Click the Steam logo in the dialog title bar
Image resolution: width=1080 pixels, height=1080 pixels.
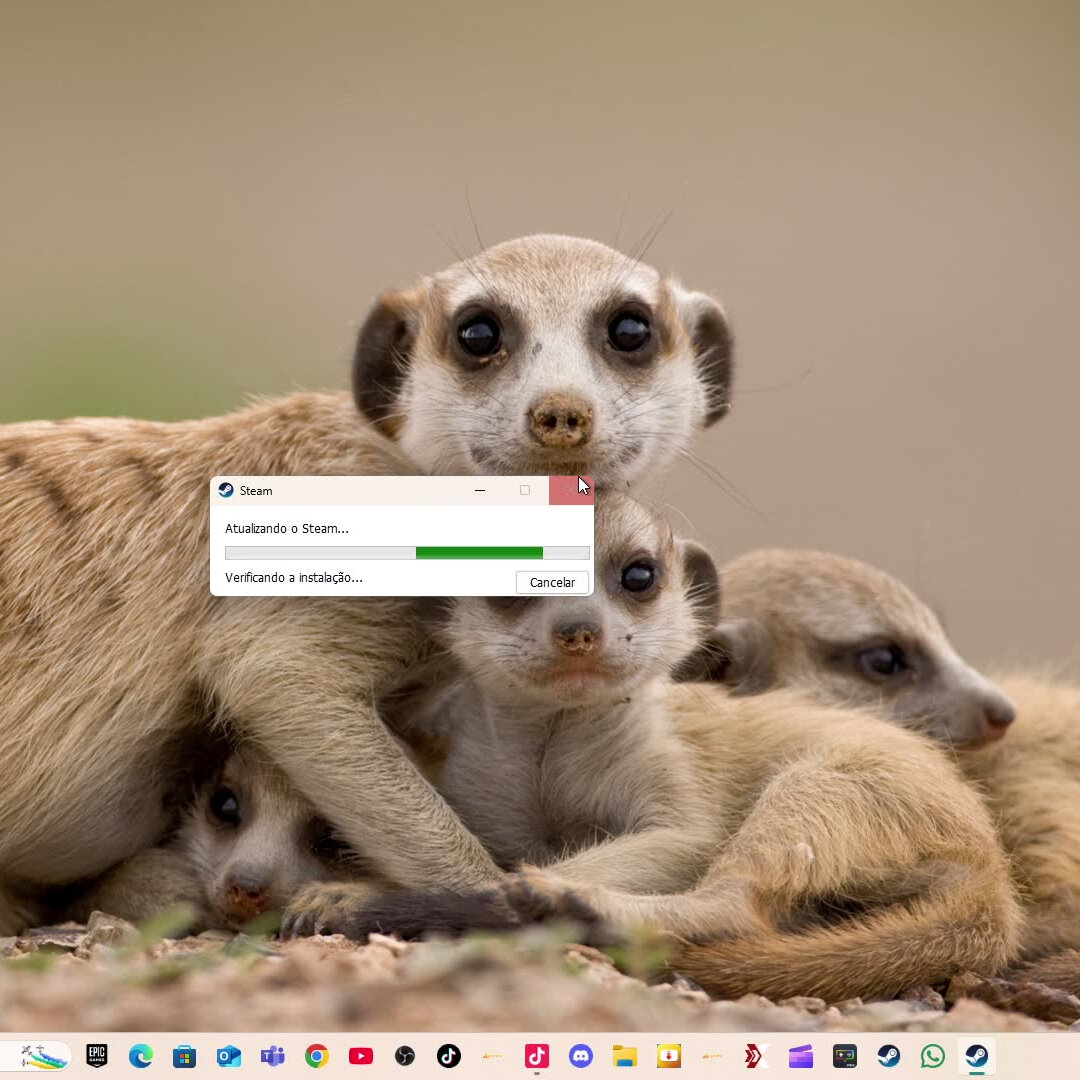pos(226,490)
